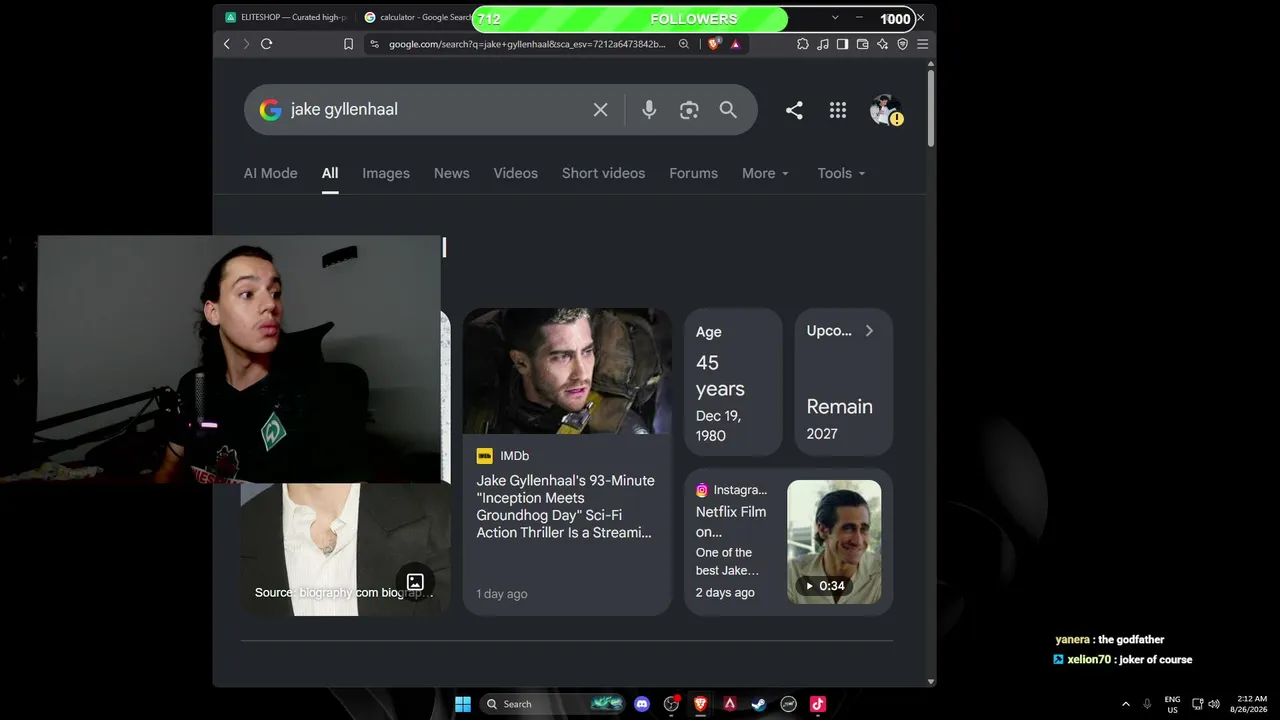Image resolution: width=1280 pixels, height=720 pixels.
Task: Switch to the Forums tab
Action: click(694, 173)
